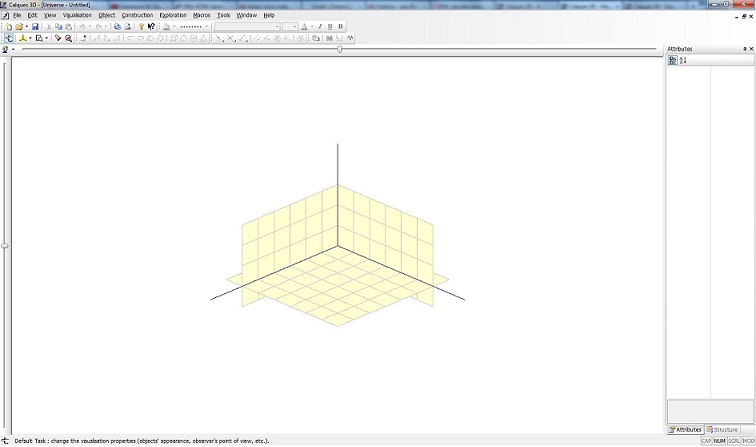This screenshot has height=447, width=756.
Task: Toggle bold text formatting button
Action: coord(341,27)
